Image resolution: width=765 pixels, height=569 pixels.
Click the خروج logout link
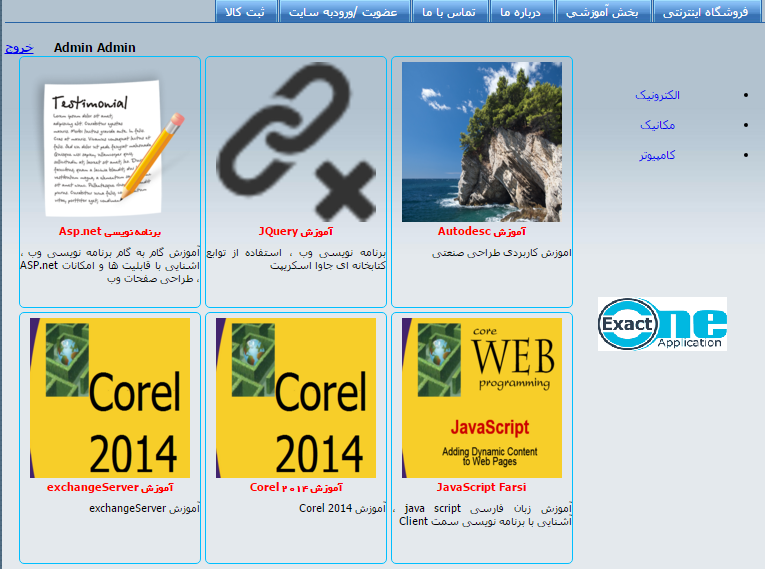tap(19, 47)
